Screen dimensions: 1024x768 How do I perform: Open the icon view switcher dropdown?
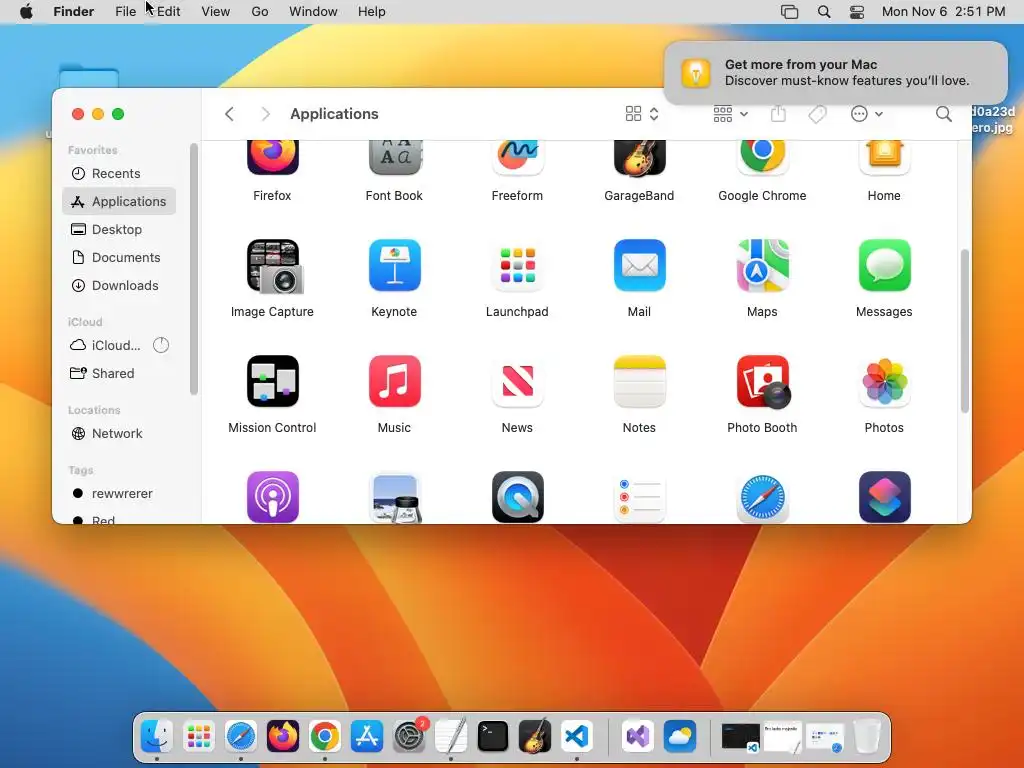click(x=642, y=114)
